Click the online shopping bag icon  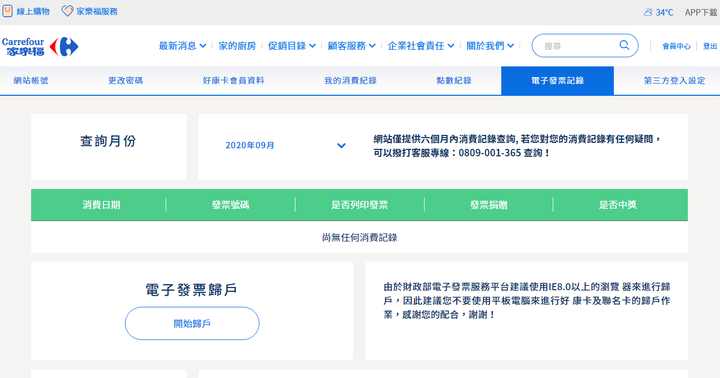click(7, 11)
